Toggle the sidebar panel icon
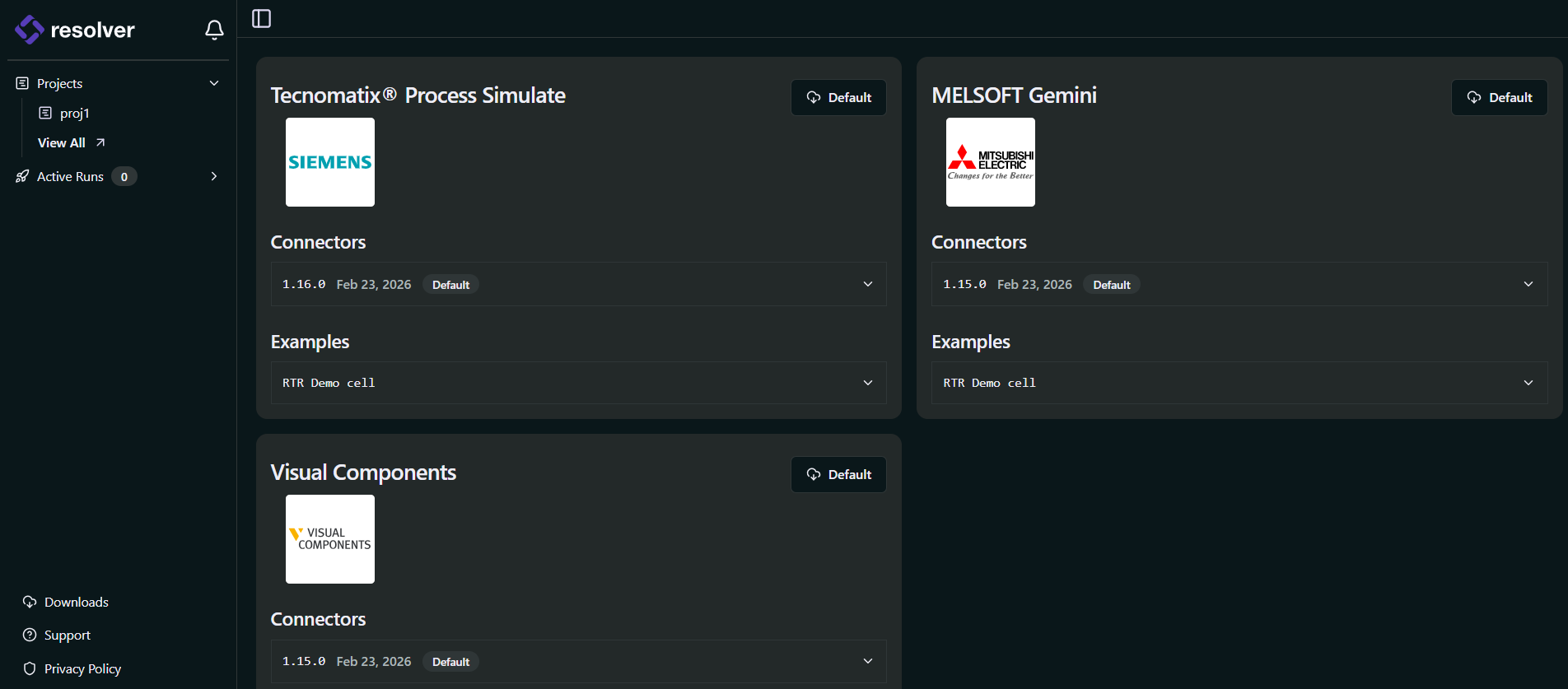Image resolution: width=1568 pixels, height=689 pixels. click(261, 18)
